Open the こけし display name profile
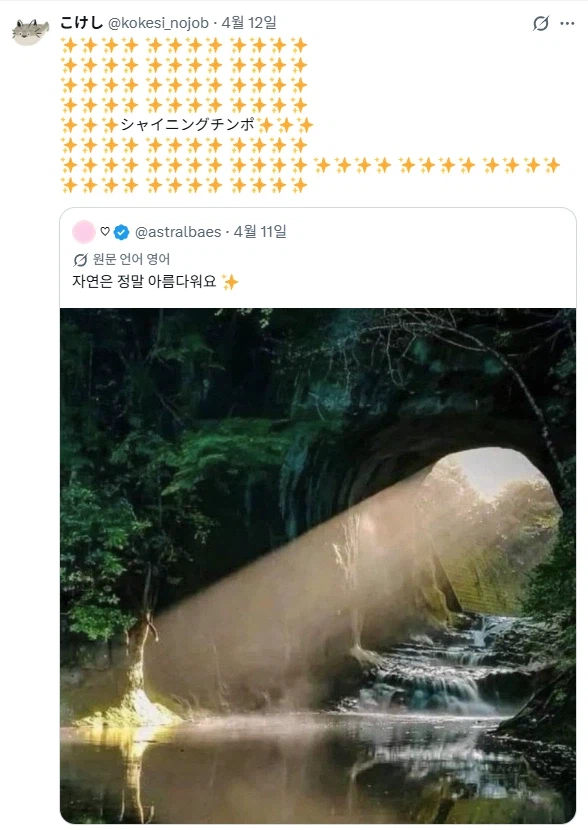The height and width of the screenshot is (830, 588). point(81,23)
